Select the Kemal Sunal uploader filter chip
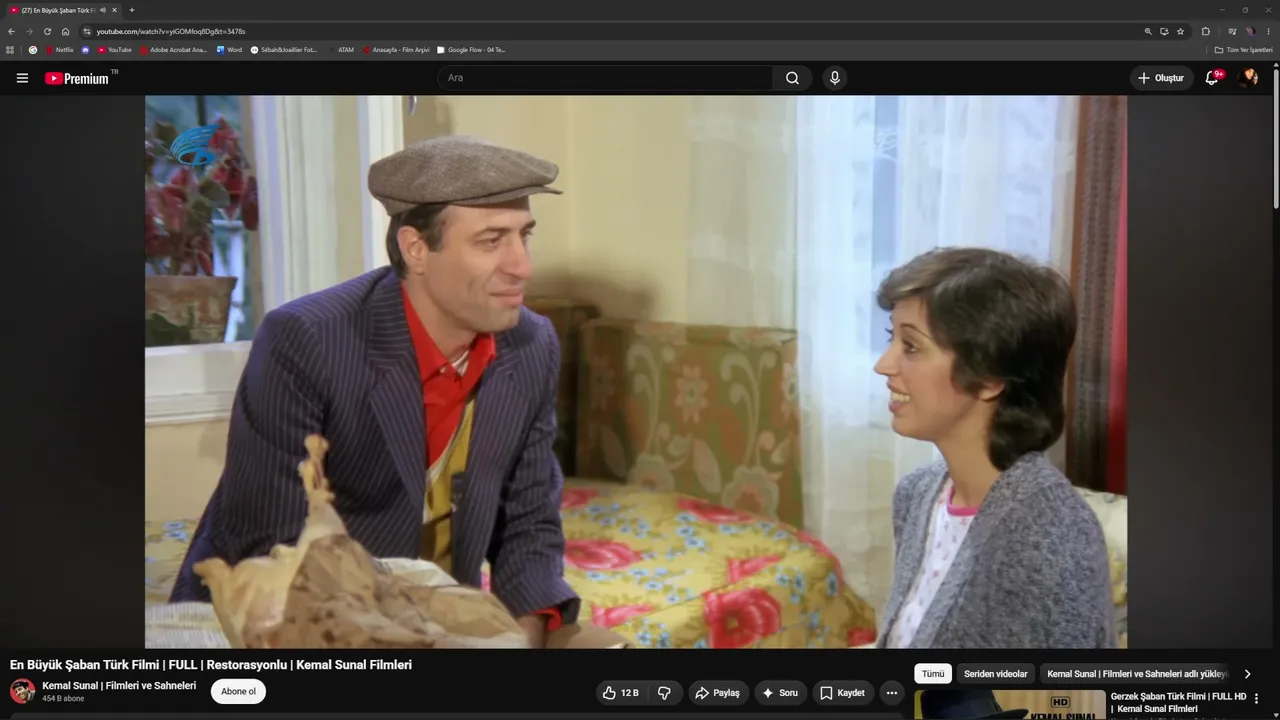Screen dimensions: 1280x720 pyautogui.click(x=1136, y=674)
